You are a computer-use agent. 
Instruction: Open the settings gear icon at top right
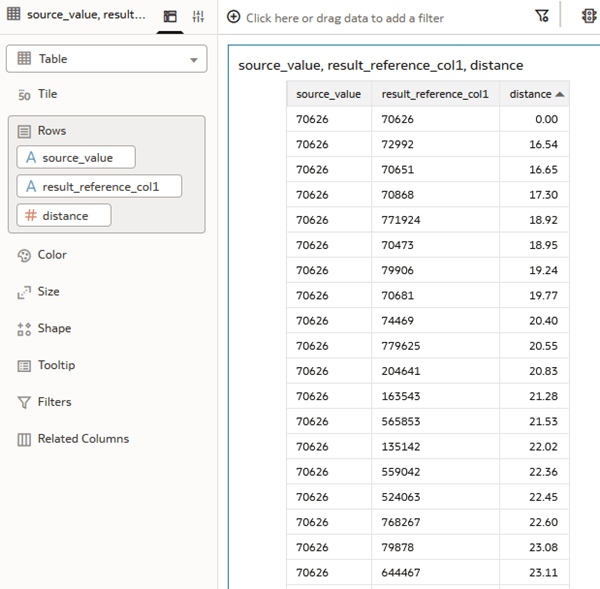click(x=589, y=16)
